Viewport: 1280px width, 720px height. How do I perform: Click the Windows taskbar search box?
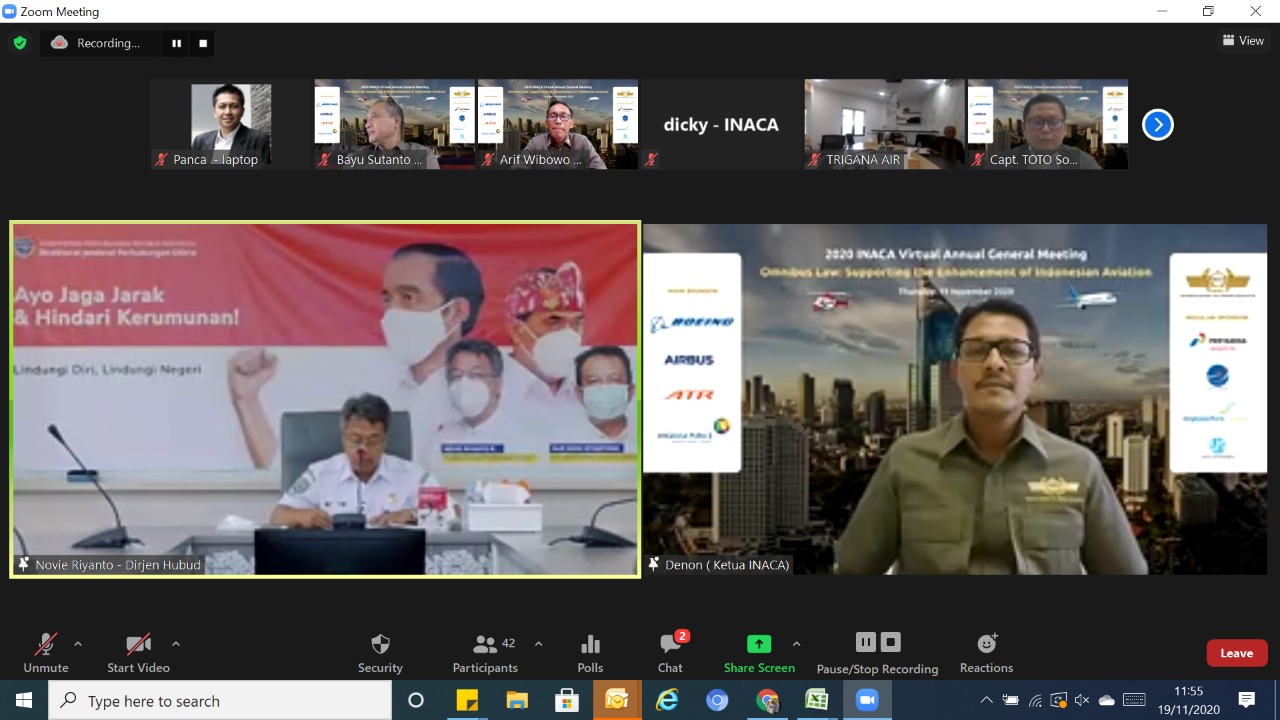[x=220, y=701]
